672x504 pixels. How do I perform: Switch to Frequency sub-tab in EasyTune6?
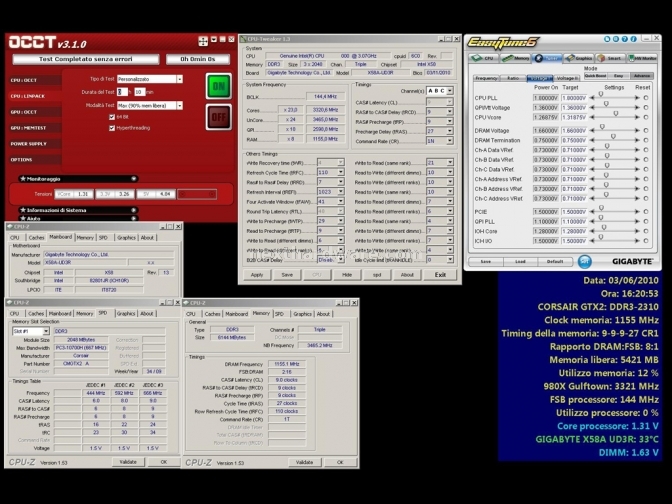(x=486, y=78)
